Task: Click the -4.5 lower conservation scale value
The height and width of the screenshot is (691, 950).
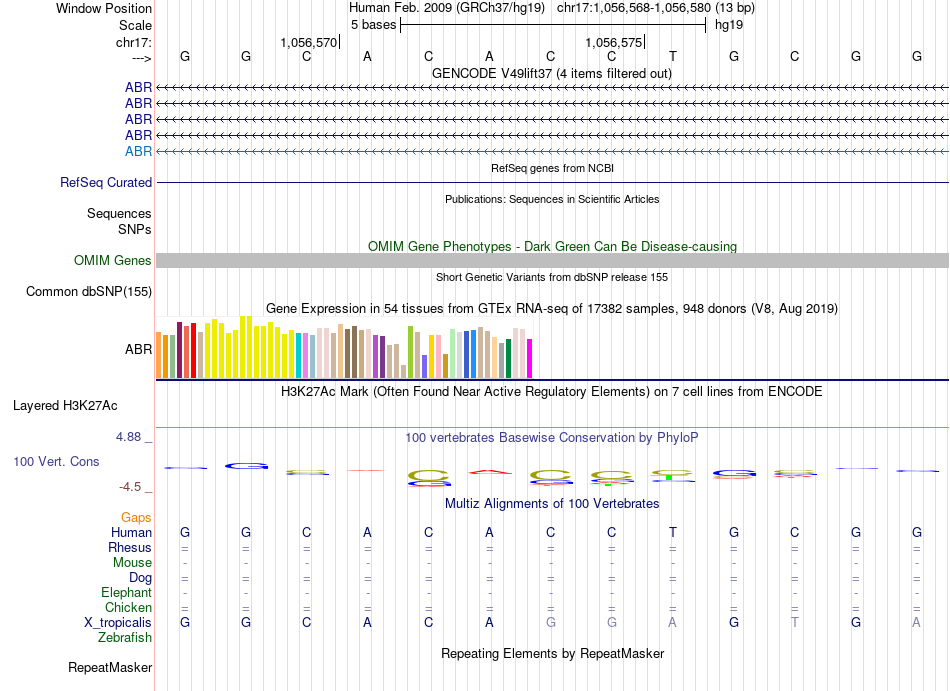Action: tap(130, 487)
